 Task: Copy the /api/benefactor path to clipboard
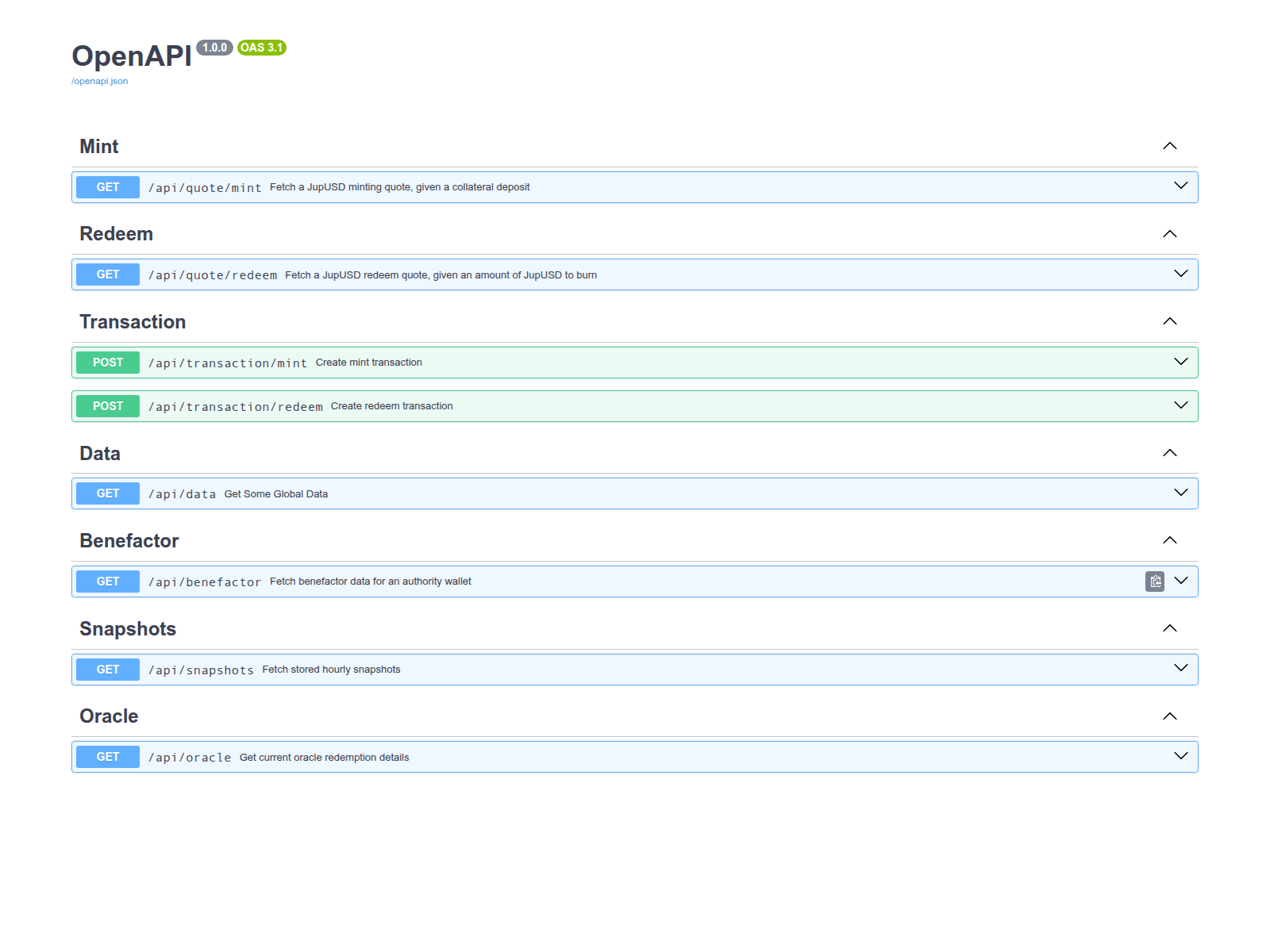tap(1155, 582)
